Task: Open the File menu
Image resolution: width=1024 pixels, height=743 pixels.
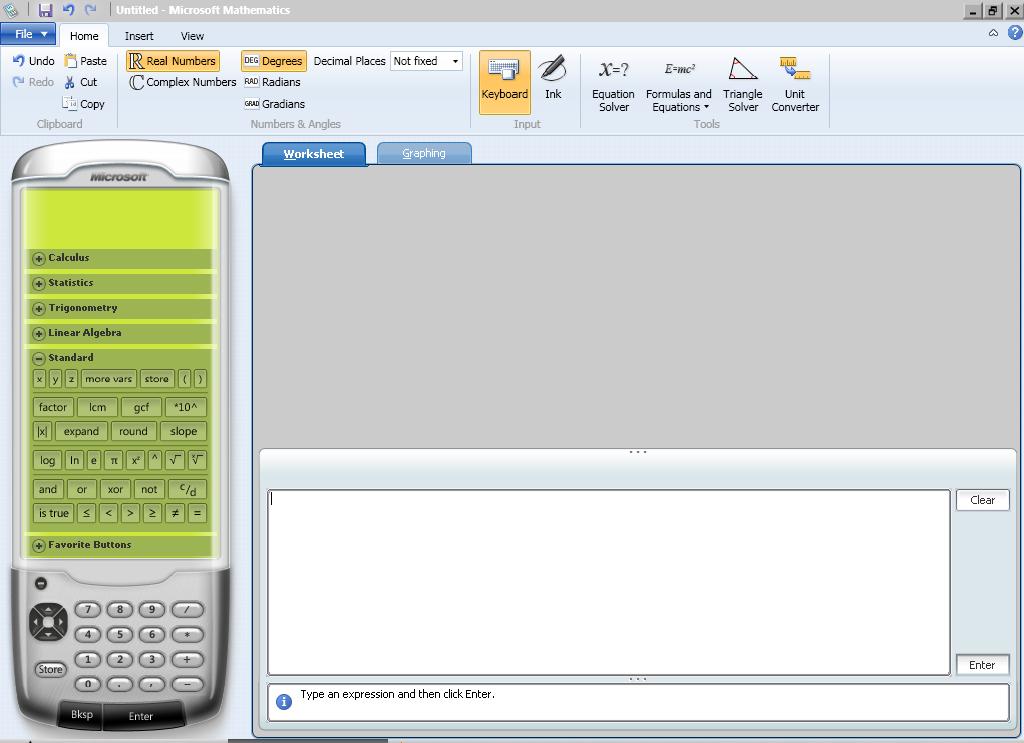Action: click(x=28, y=34)
